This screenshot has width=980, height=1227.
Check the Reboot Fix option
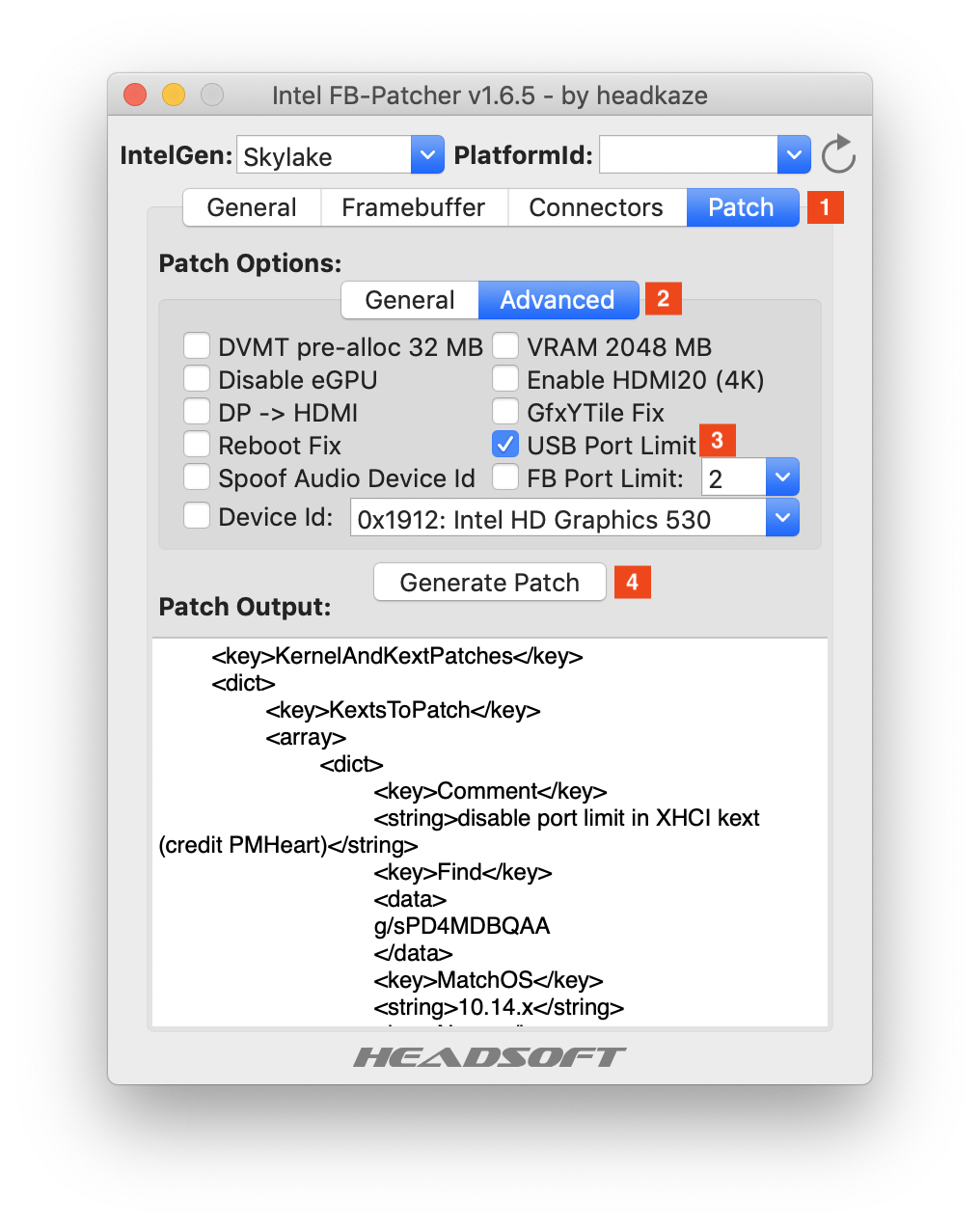[197, 444]
